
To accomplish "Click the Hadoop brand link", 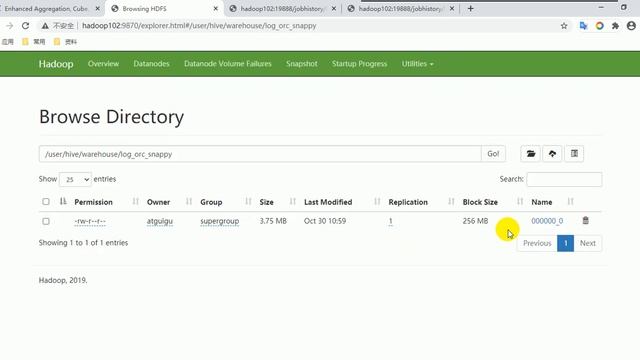I will (x=56, y=64).
